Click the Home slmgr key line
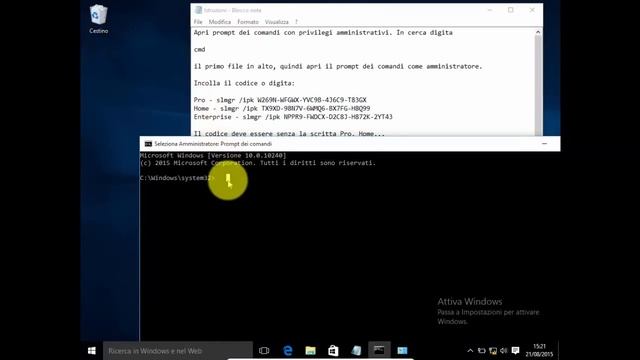Image resolution: width=640 pixels, height=360 pixels. pos(282,108)
